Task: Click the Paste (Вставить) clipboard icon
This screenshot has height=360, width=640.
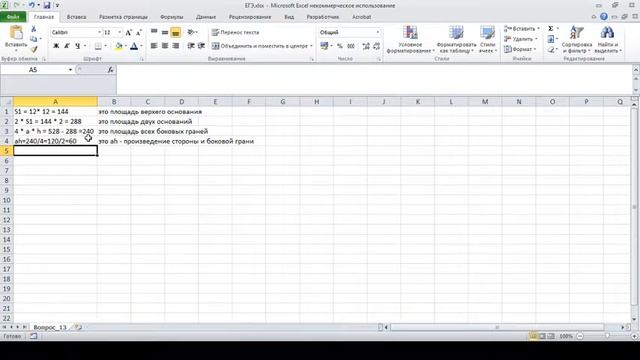Action: coord(16,33)
